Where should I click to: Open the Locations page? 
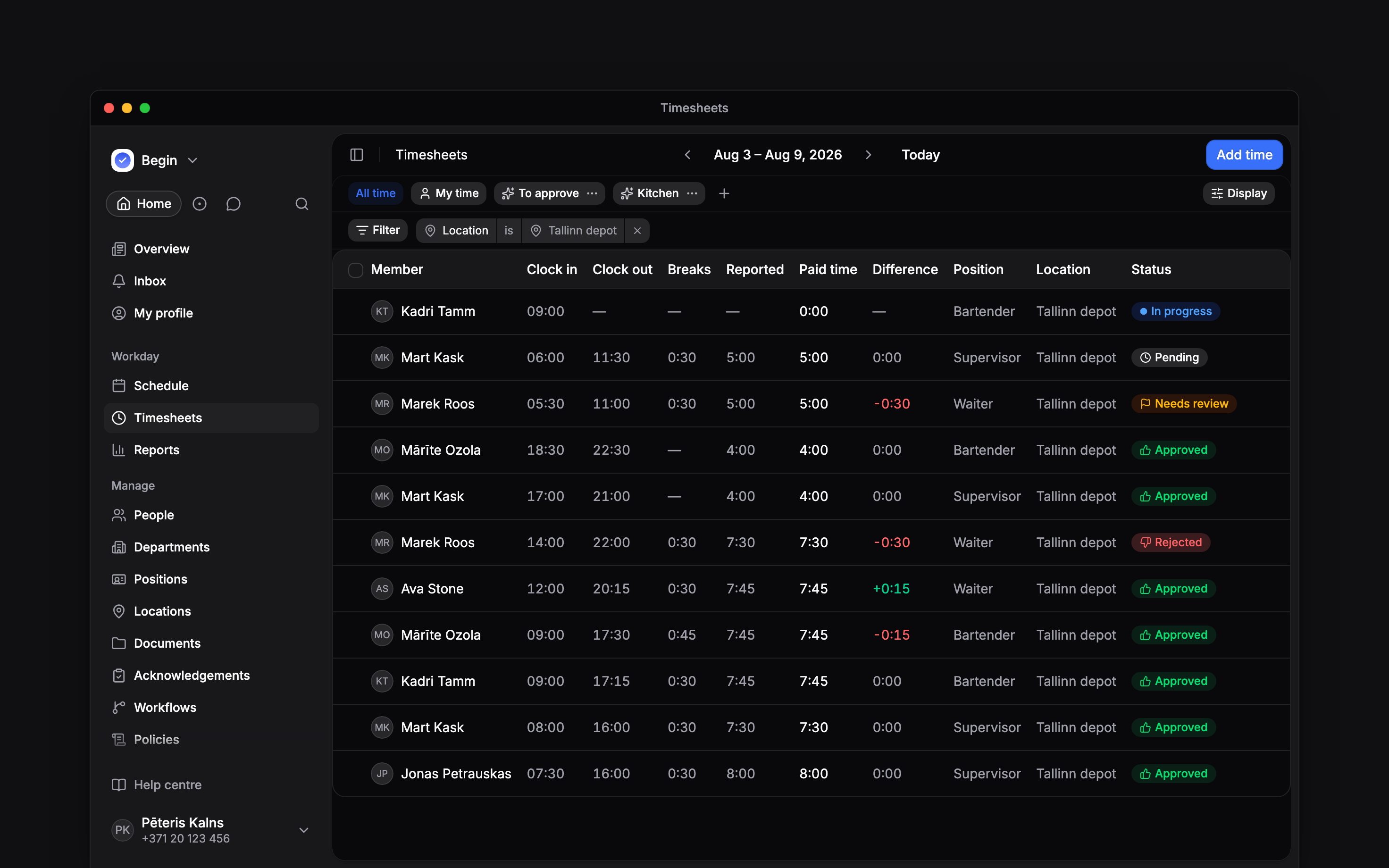pos(211,611)
